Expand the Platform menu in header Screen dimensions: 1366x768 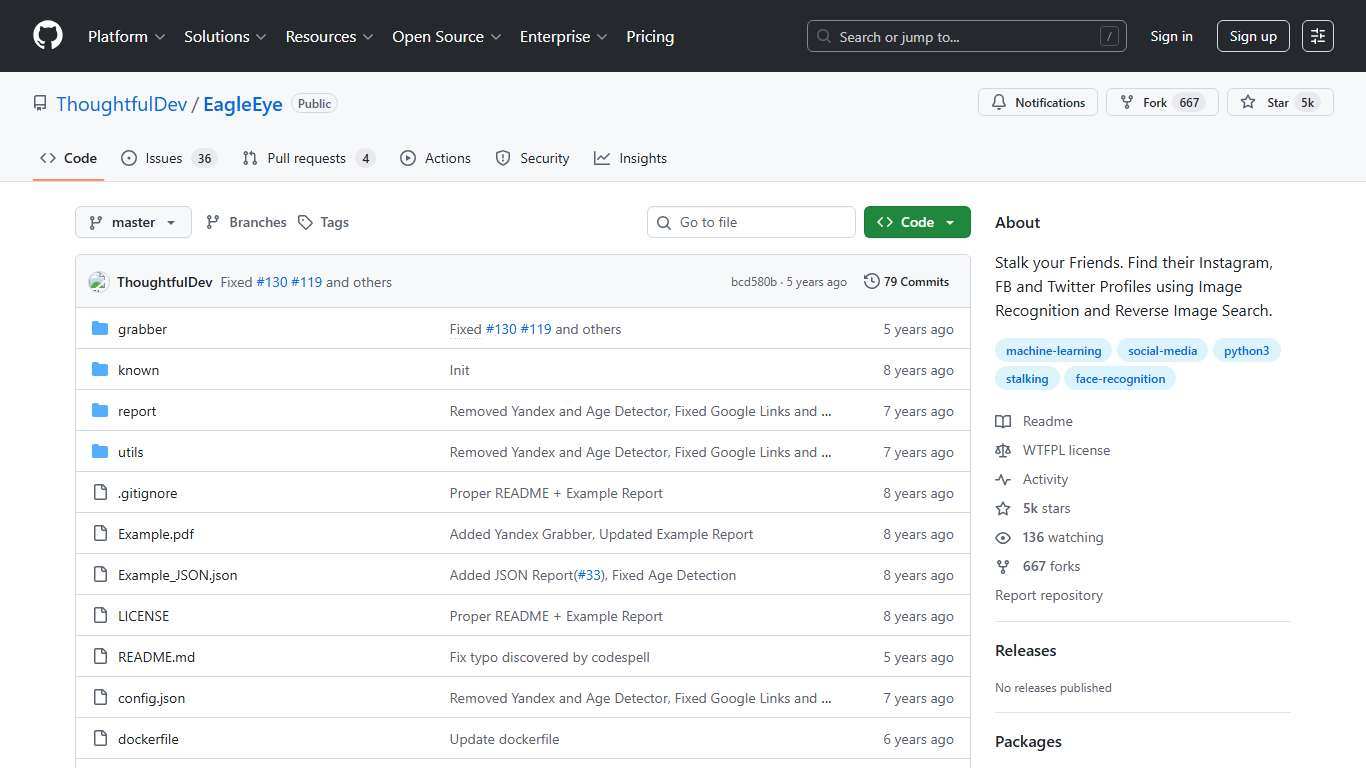[126, 36]
